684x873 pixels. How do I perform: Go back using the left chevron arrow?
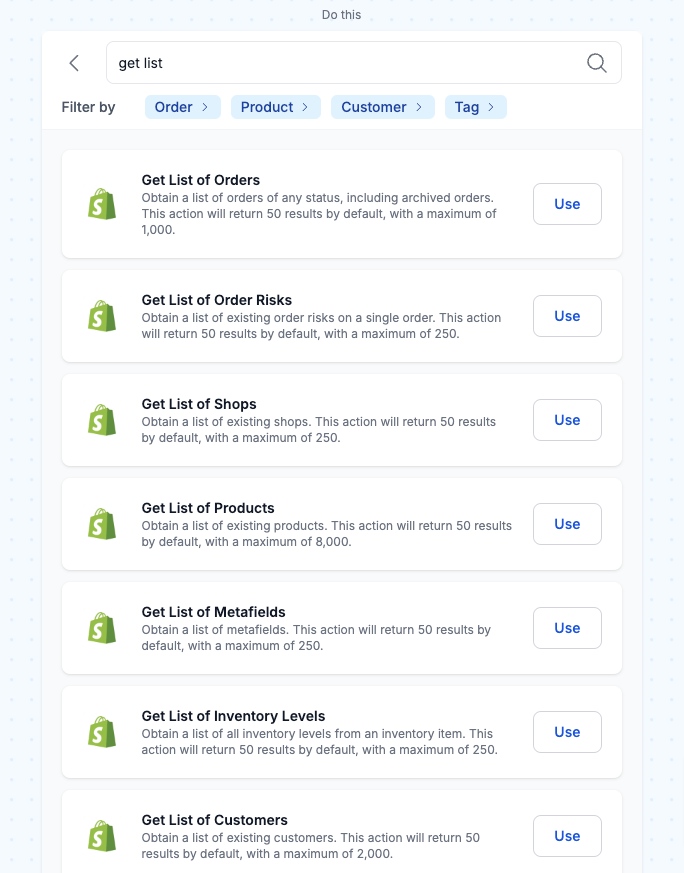coord(74,63)
